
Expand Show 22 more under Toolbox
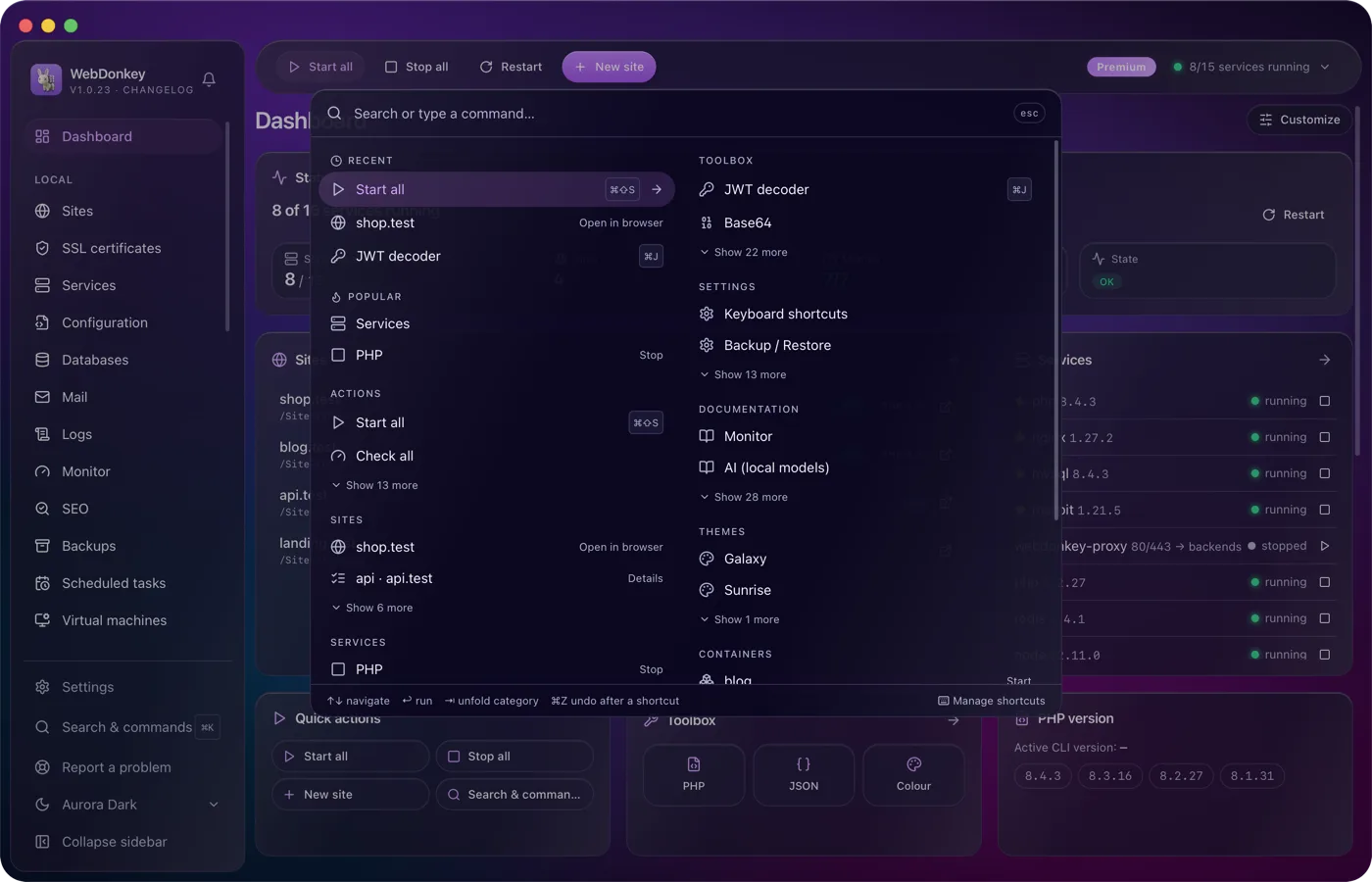[x=744, y=252]
